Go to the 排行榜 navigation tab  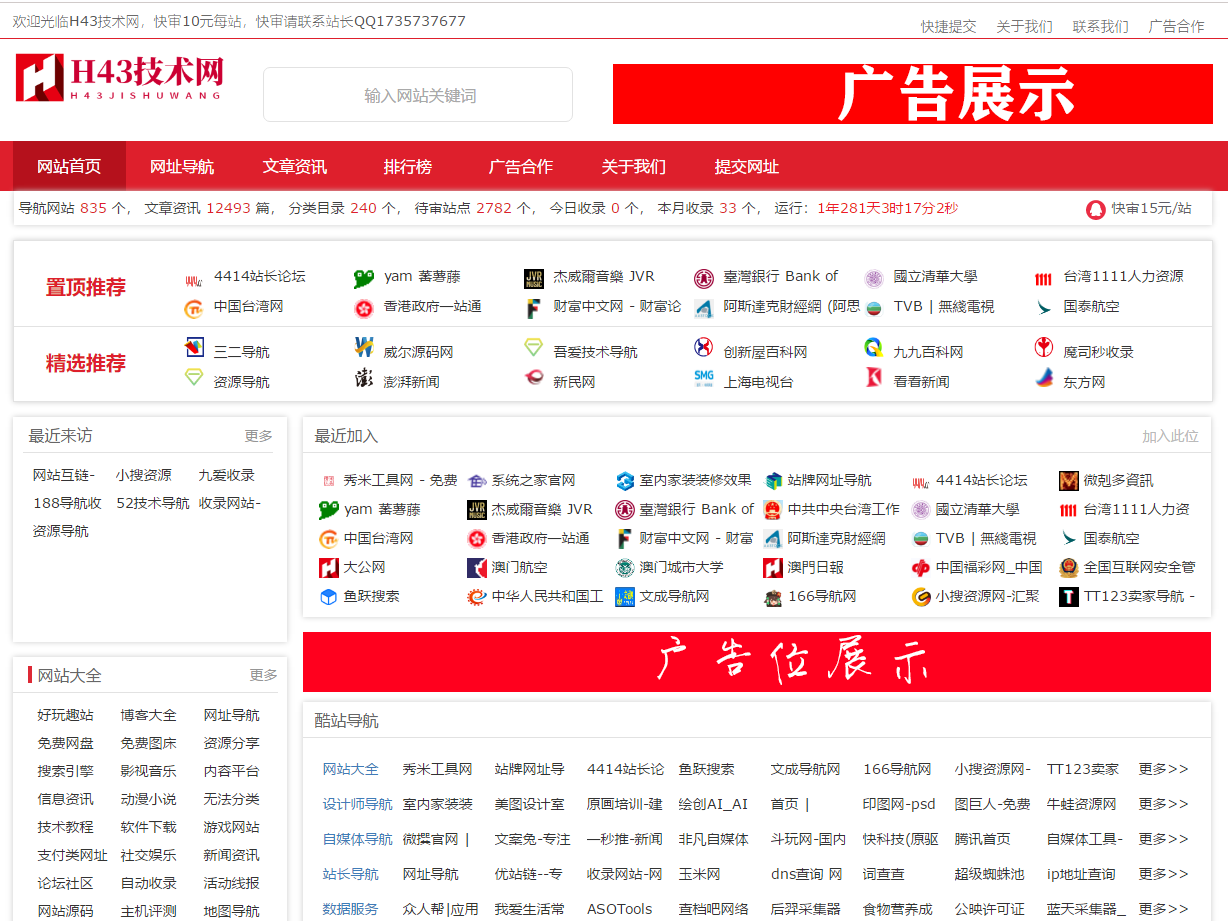(x=408, y=167)
